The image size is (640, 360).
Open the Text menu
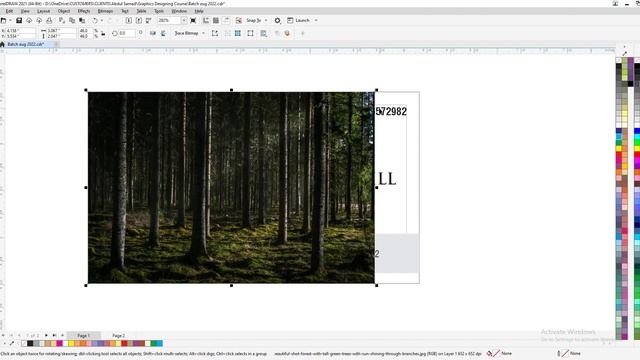[x=125, y=11]
